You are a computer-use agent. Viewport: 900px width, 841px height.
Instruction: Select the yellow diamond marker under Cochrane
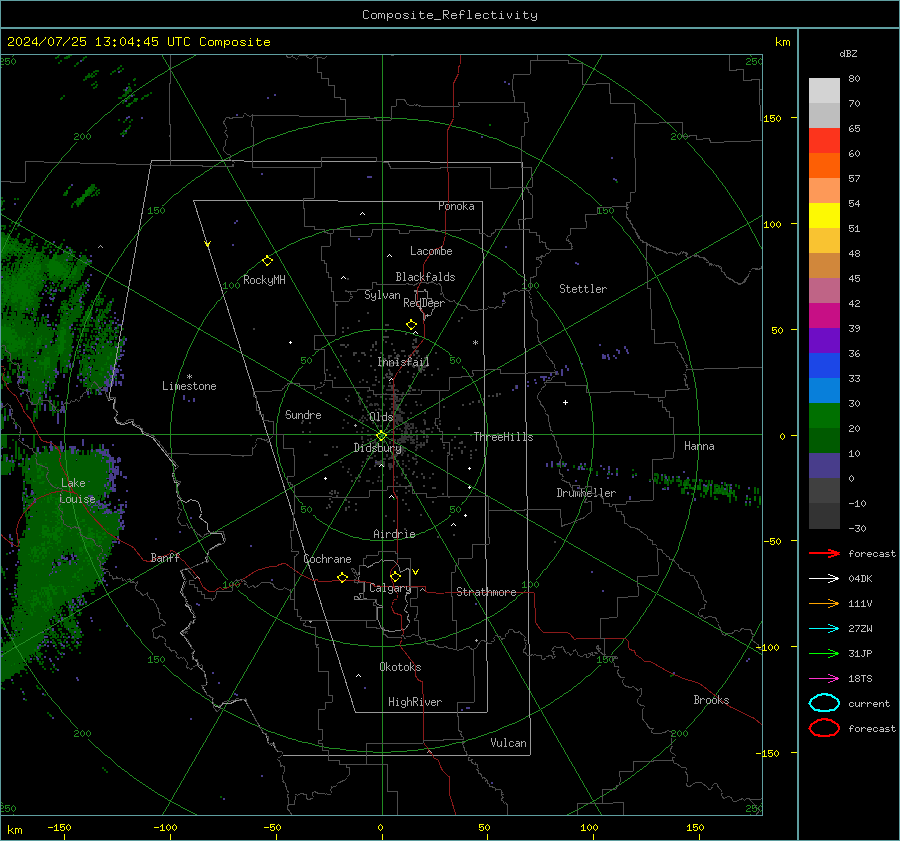[342, 578]
